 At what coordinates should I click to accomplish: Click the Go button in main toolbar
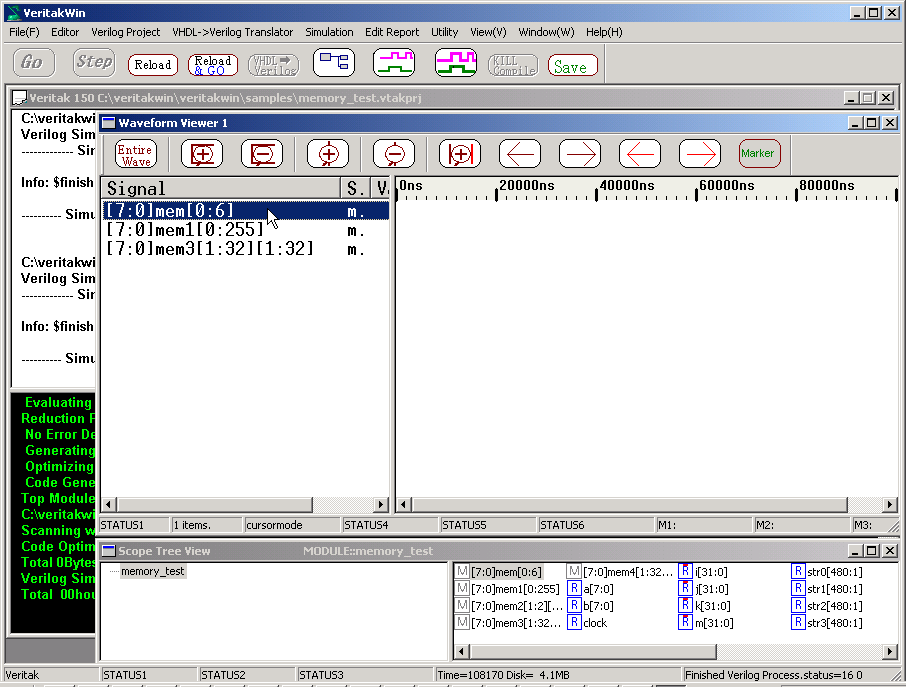[34, 62]
